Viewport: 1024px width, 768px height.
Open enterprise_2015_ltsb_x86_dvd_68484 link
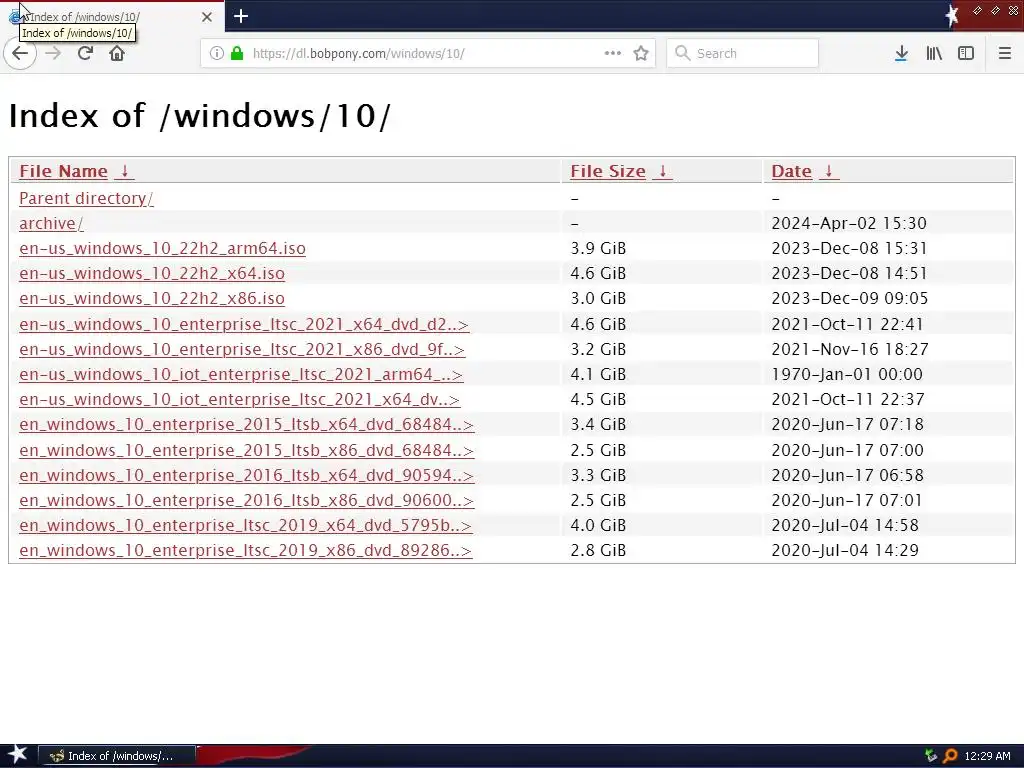point(246,450)
